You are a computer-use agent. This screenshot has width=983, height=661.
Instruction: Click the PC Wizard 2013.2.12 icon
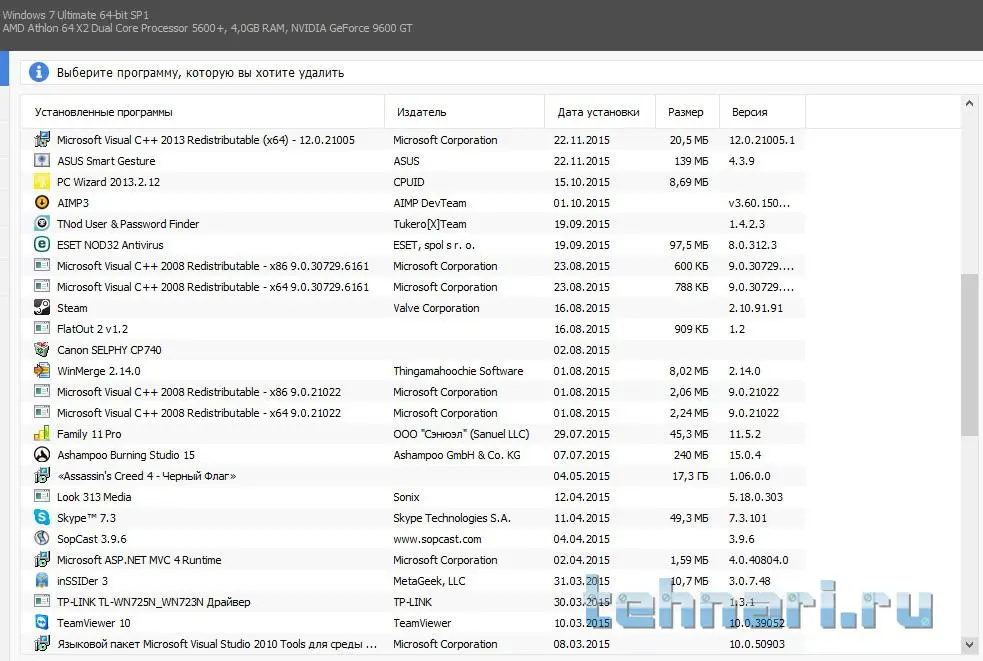tap(42, 182)
